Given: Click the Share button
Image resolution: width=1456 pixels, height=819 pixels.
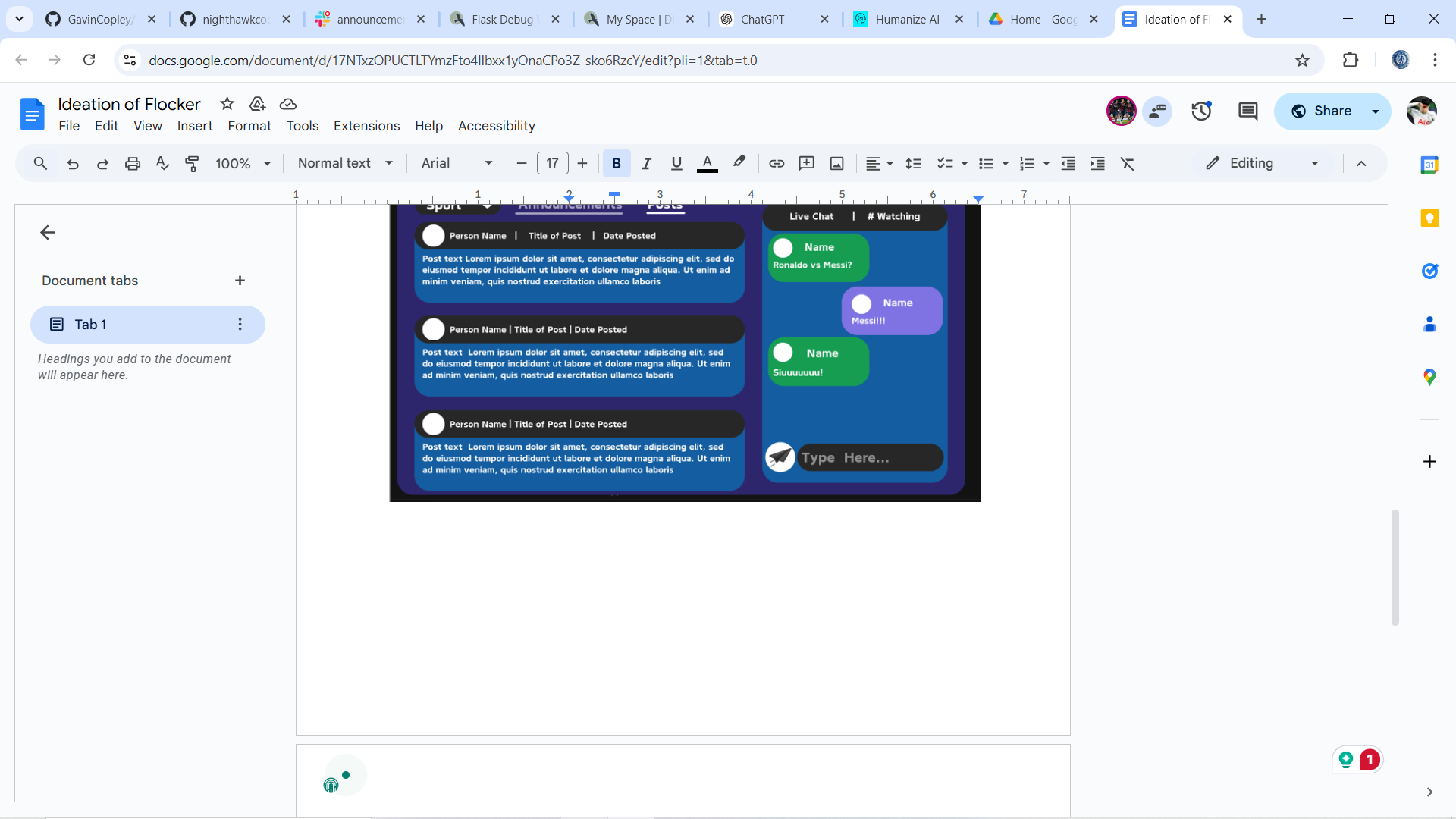Looking at the screenshot, I should point(1324,111).
